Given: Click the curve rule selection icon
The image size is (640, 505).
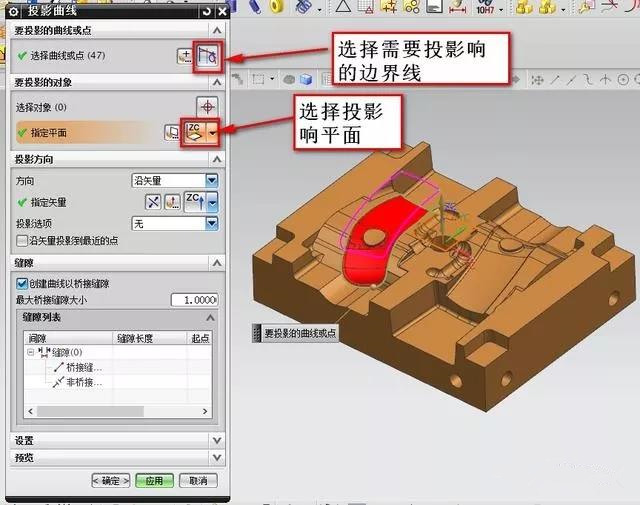Looking at the screenshot, I should 208,55.
